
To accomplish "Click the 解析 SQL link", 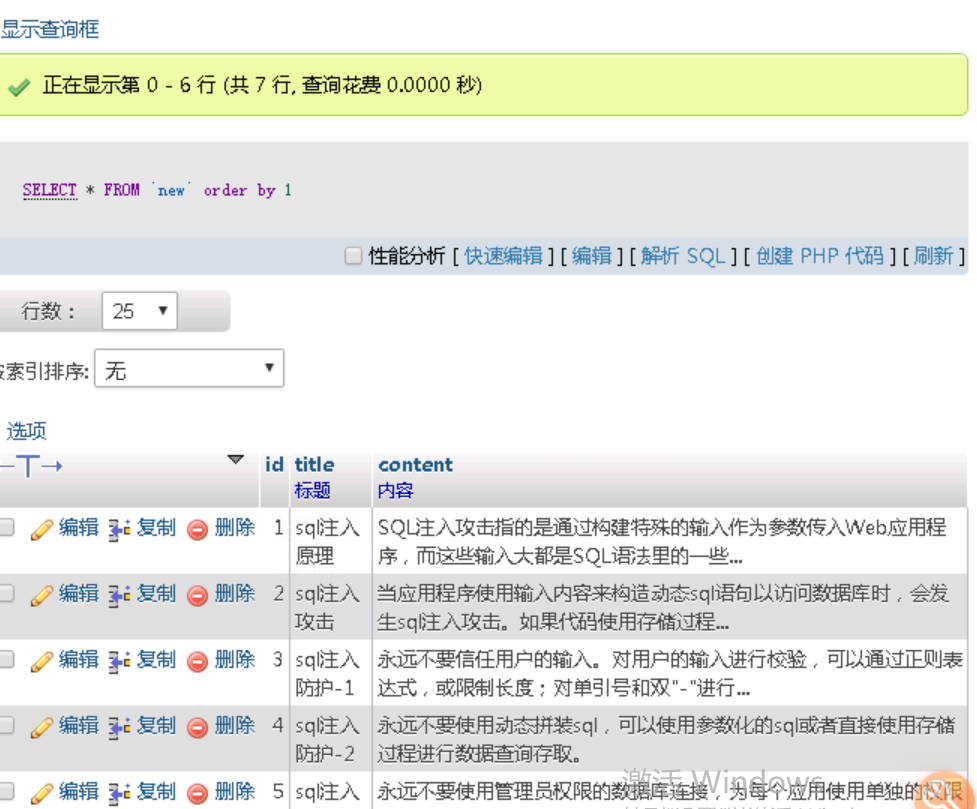I will click(684, 256).
